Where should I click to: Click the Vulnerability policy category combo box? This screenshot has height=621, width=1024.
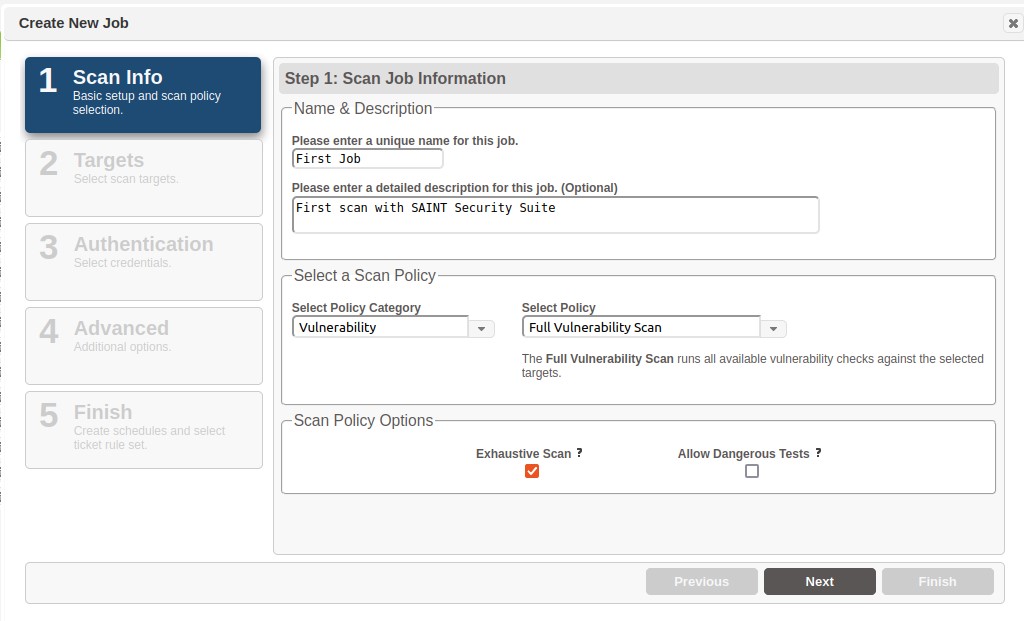tap(380, 327)
